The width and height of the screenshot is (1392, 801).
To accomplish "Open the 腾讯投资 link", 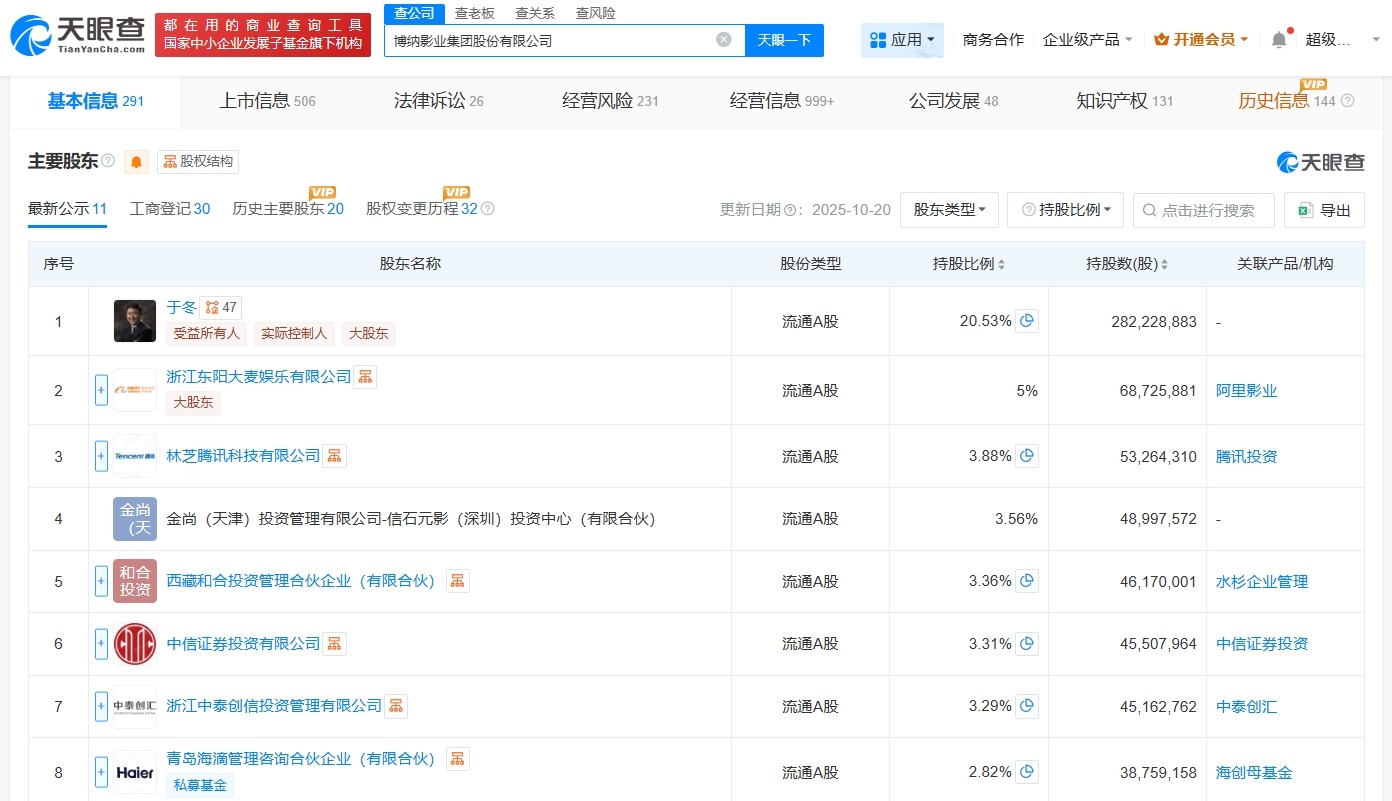I will [x=1246, y=456].
